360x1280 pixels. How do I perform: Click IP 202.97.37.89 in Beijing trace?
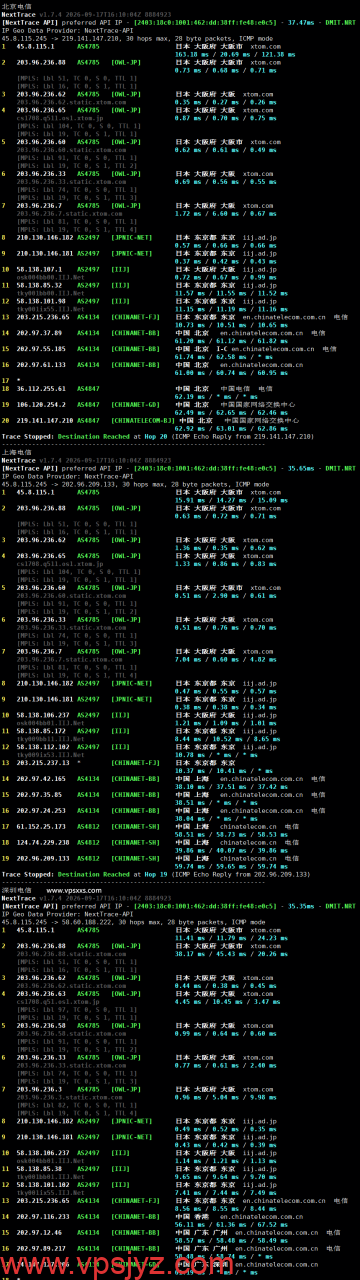coord(38,332)
